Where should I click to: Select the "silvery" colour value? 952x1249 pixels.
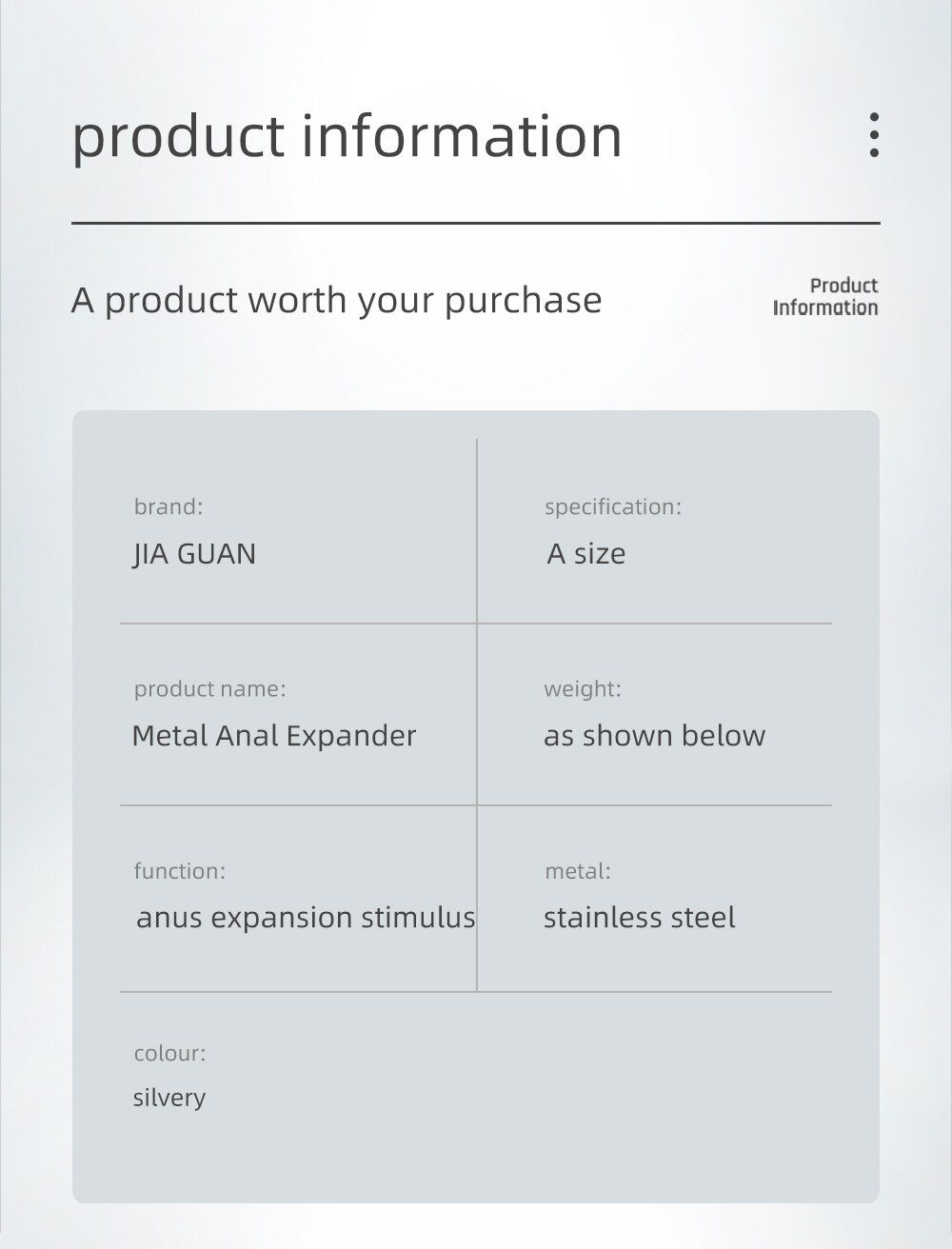[169, 1097]
